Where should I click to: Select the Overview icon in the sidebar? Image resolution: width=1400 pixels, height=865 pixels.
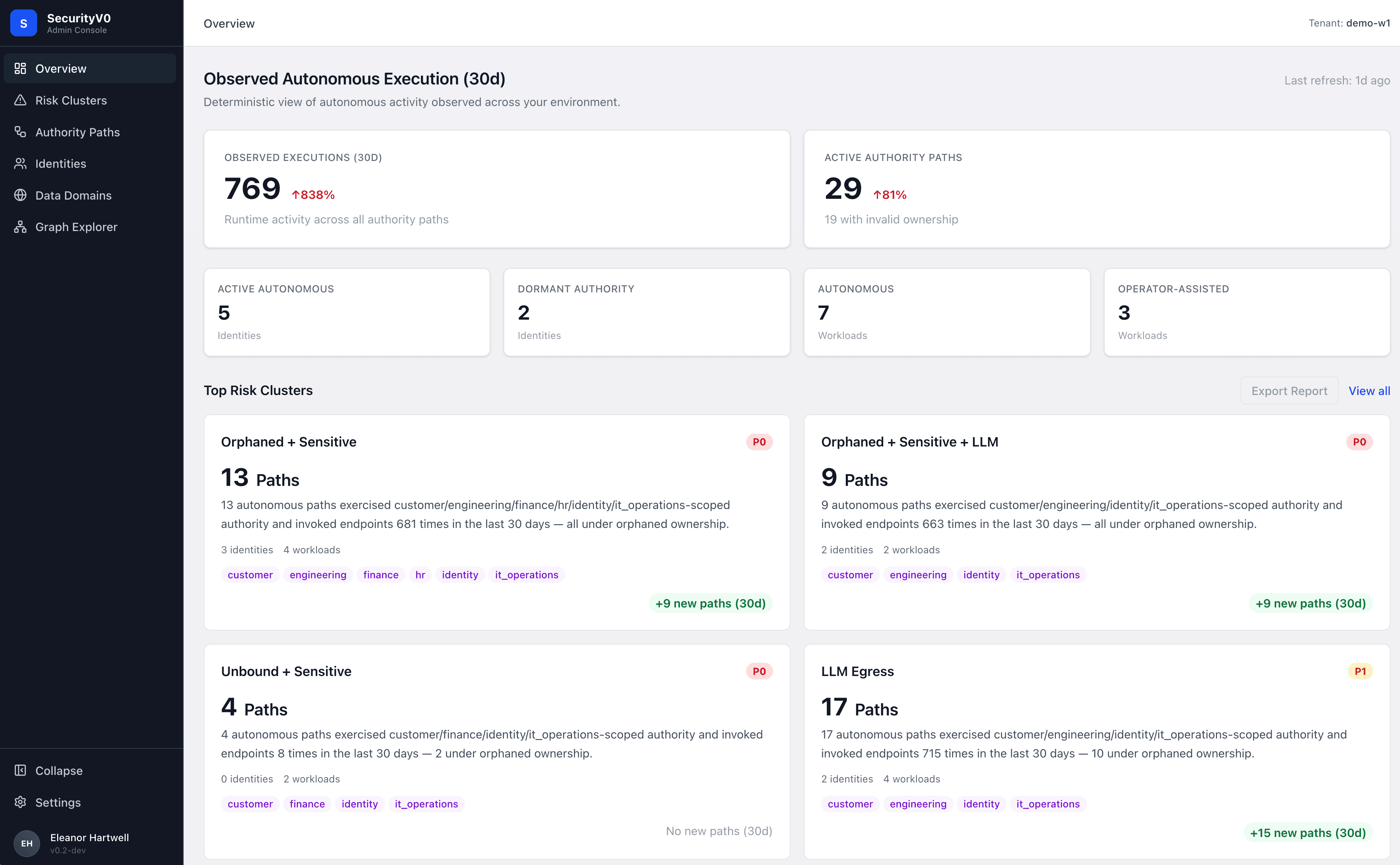tap(20, 68)
